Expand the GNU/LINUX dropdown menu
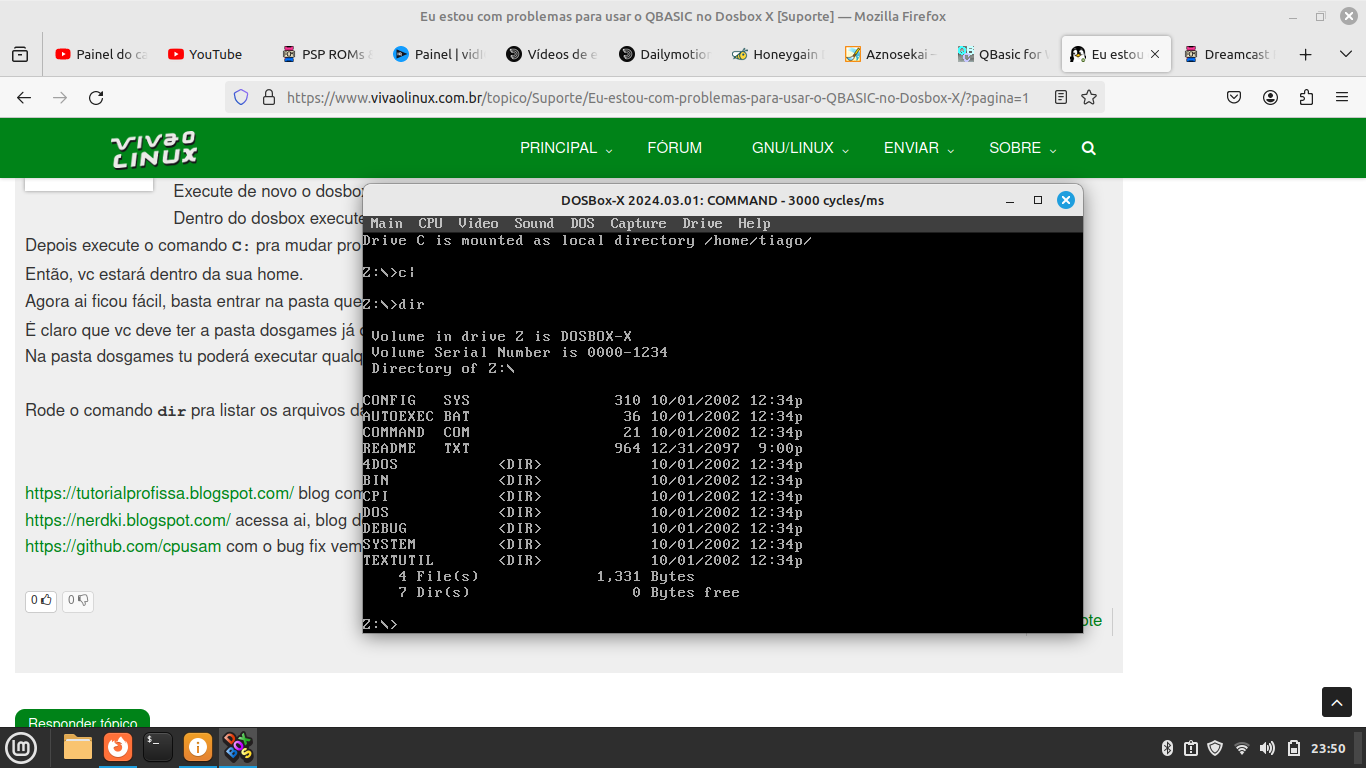Image resolution: width=1366 pixels, height=768 pixels. pos(799,148)
